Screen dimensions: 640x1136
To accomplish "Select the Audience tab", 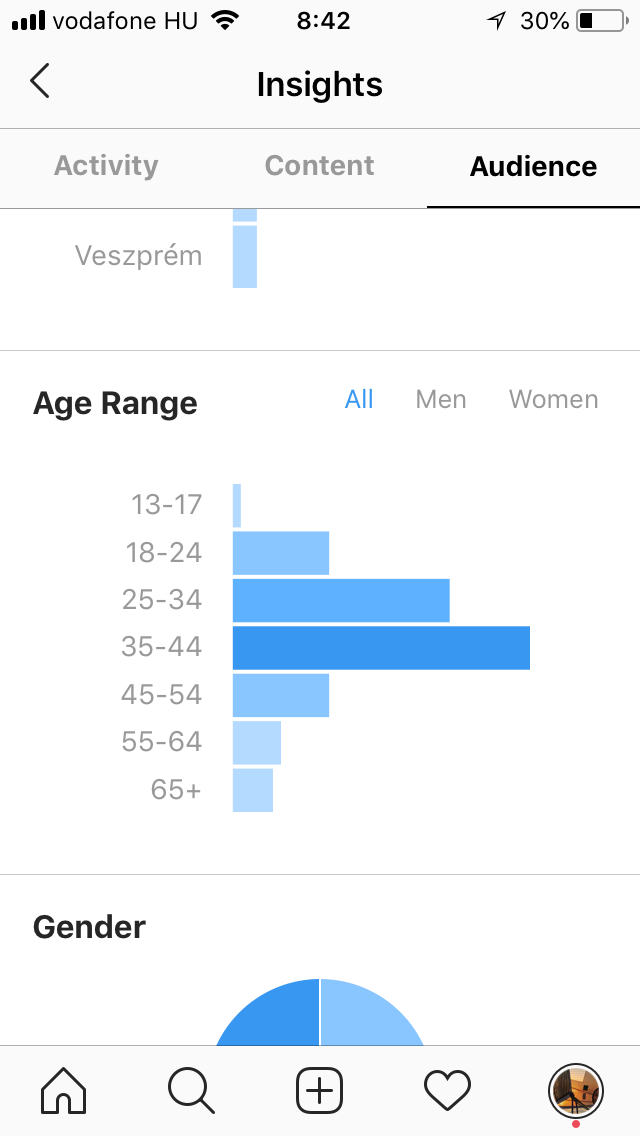I will (x=533, y=166).
